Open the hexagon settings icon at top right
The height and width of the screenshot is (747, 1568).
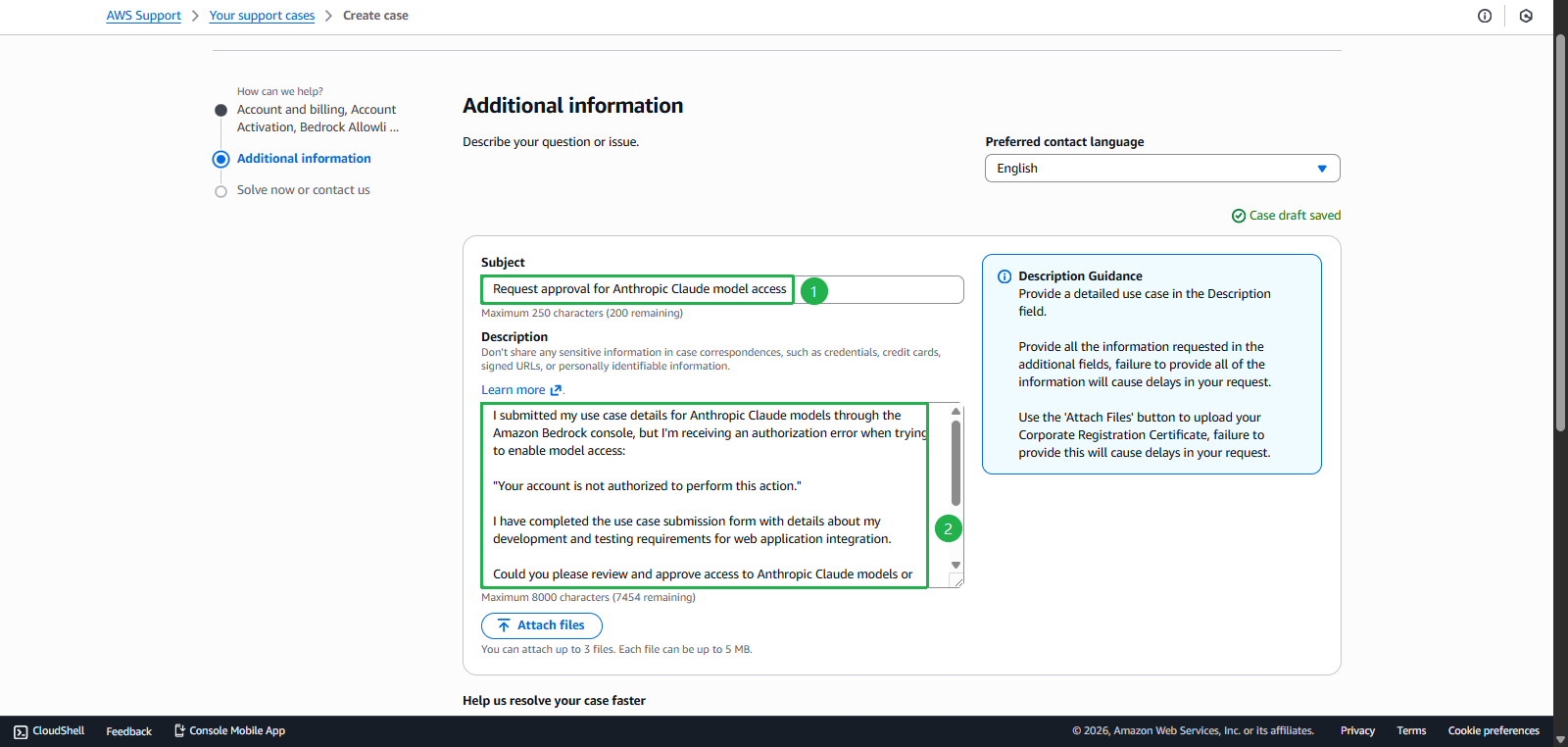1526,16
